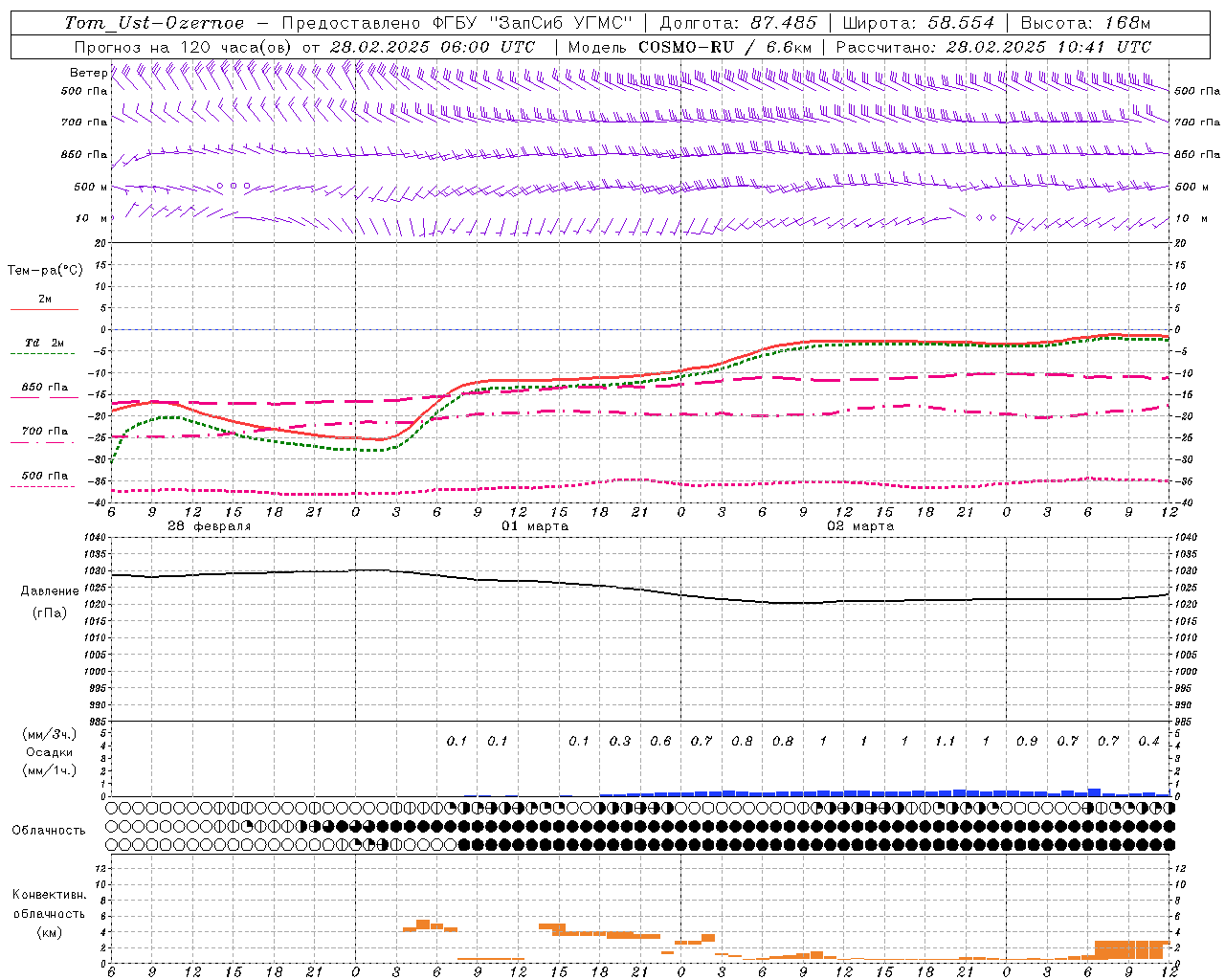Click the precipitation value 0.4

point(1148,742)
